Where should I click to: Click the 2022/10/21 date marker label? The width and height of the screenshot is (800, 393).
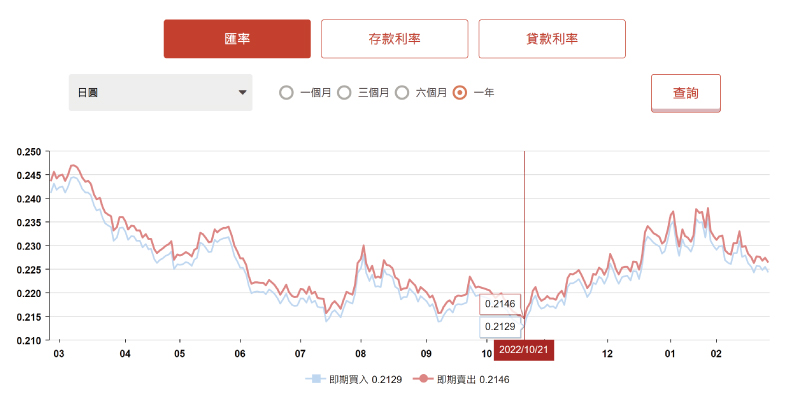[523, 351]
